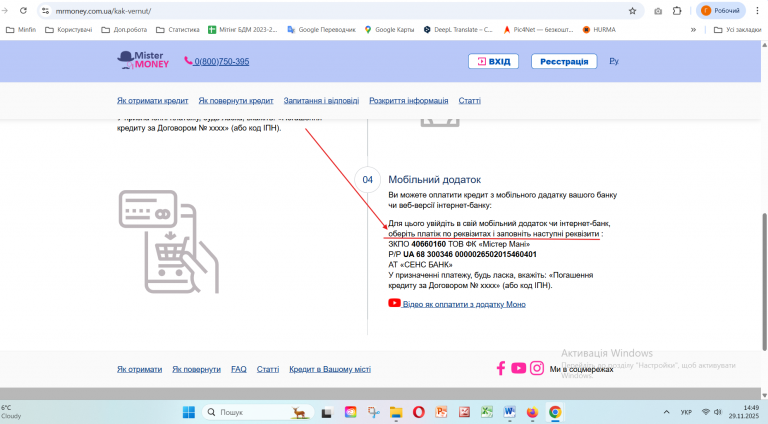Click the Mister Money logo

[x=143, y=60]
